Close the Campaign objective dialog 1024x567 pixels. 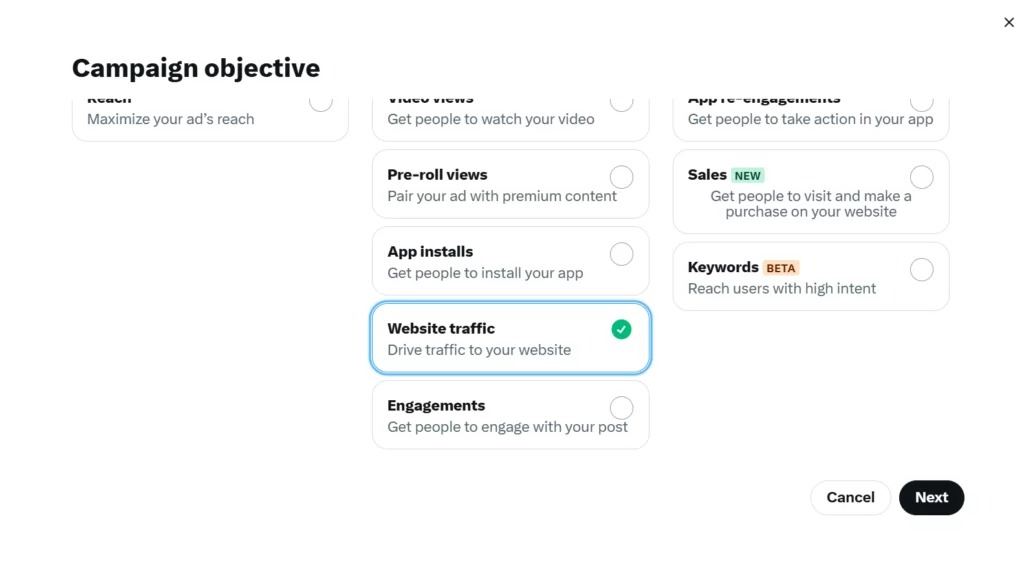[1008, 22]
